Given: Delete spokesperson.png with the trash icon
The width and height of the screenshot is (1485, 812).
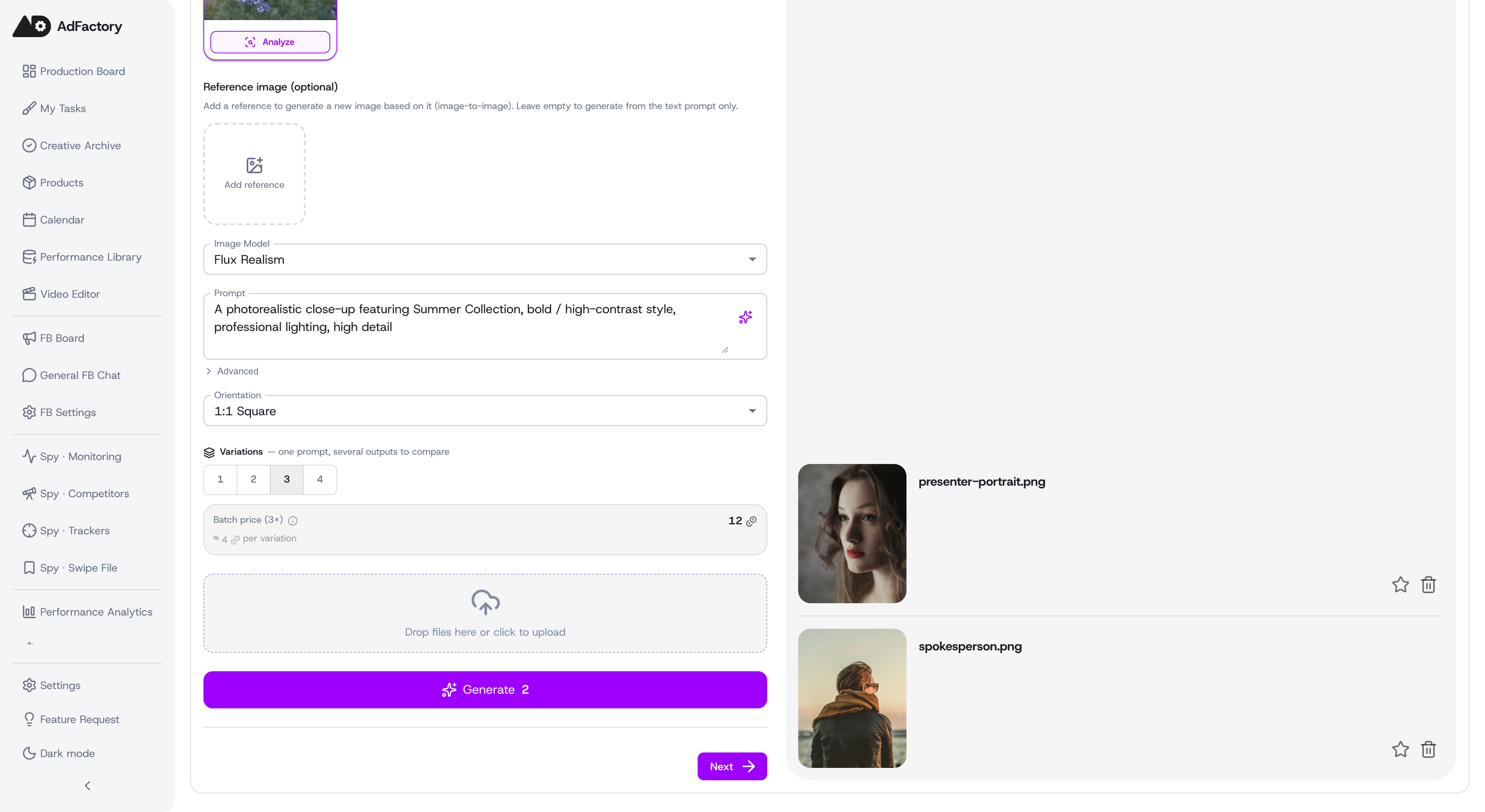Looking at the screenshot, I should click(x=1429, y=749).
